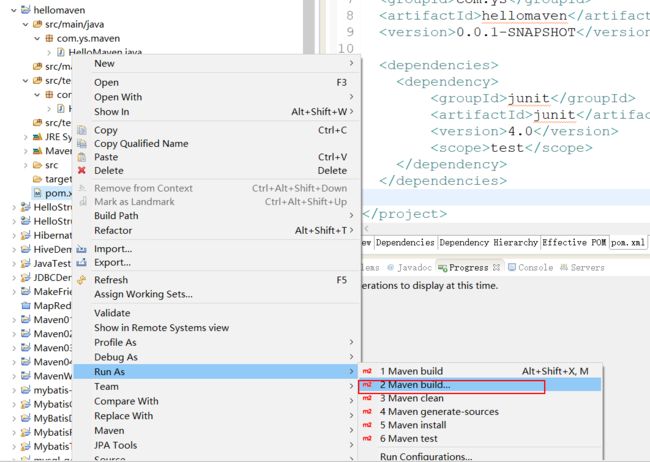Viewport: 650px width, 462px height.
Task: Click the m2 icon beside 5 Maven install
Action: coord(367,425)
